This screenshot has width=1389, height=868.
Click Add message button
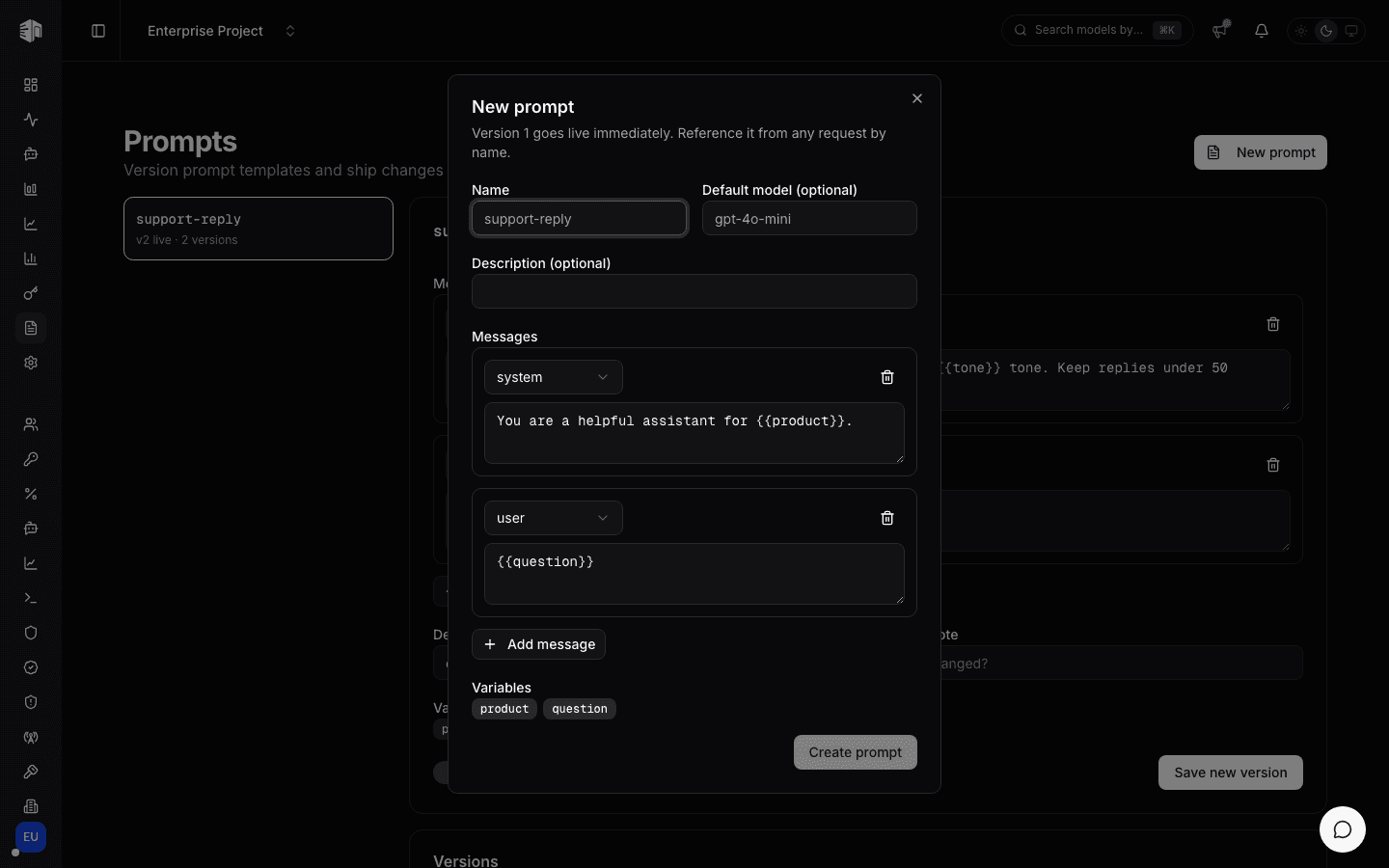(538, 644)
